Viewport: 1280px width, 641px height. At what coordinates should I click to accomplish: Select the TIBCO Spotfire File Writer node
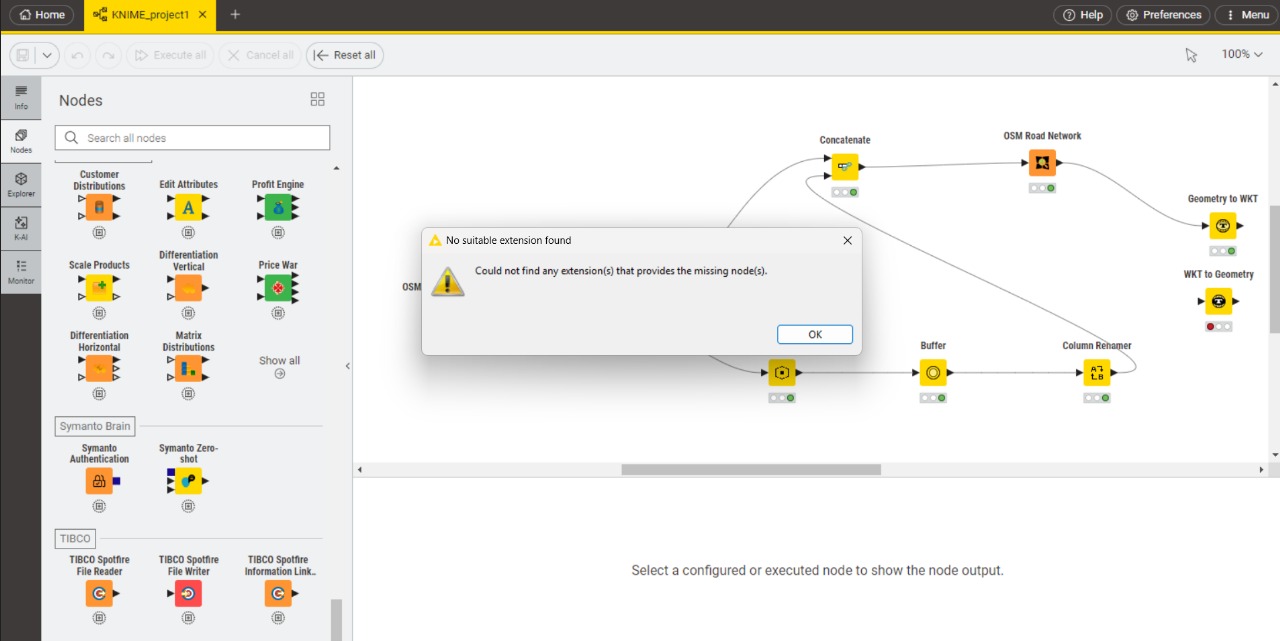(188, 594)
